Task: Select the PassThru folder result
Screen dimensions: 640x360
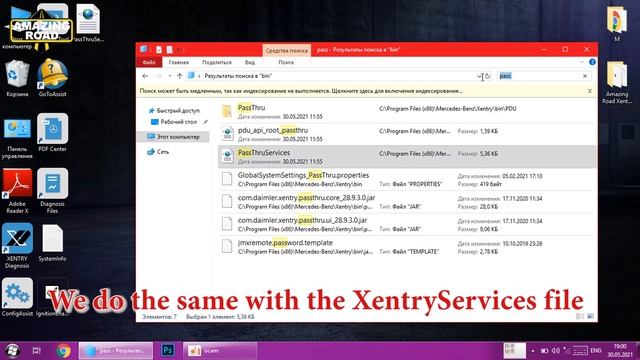Action: pyautogui.click(x=407, y=111)
